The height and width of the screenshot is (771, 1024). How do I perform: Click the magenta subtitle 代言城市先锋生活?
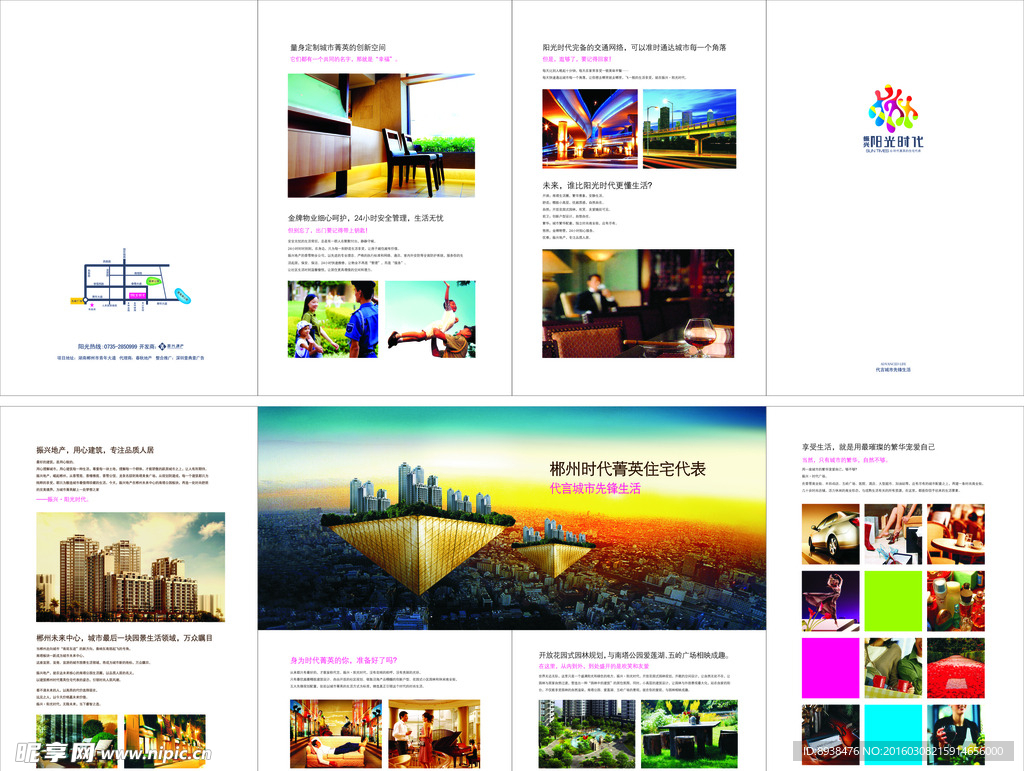[x=595, y=488]
